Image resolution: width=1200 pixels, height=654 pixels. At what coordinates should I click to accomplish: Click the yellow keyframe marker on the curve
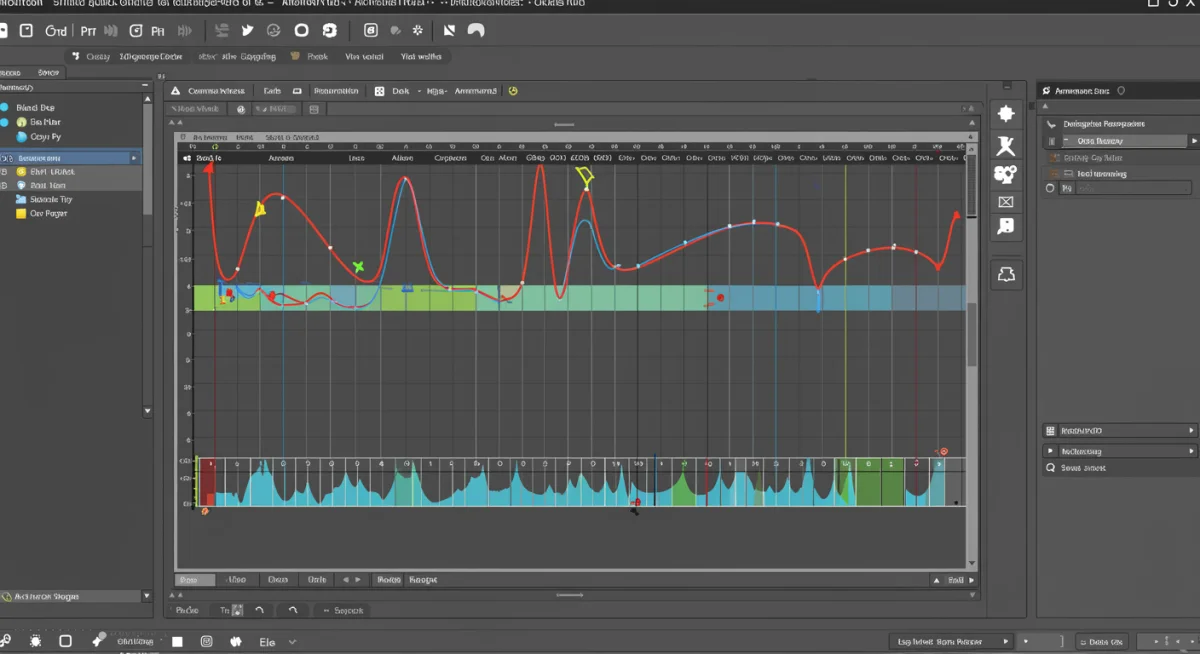[x=260, y=209]
